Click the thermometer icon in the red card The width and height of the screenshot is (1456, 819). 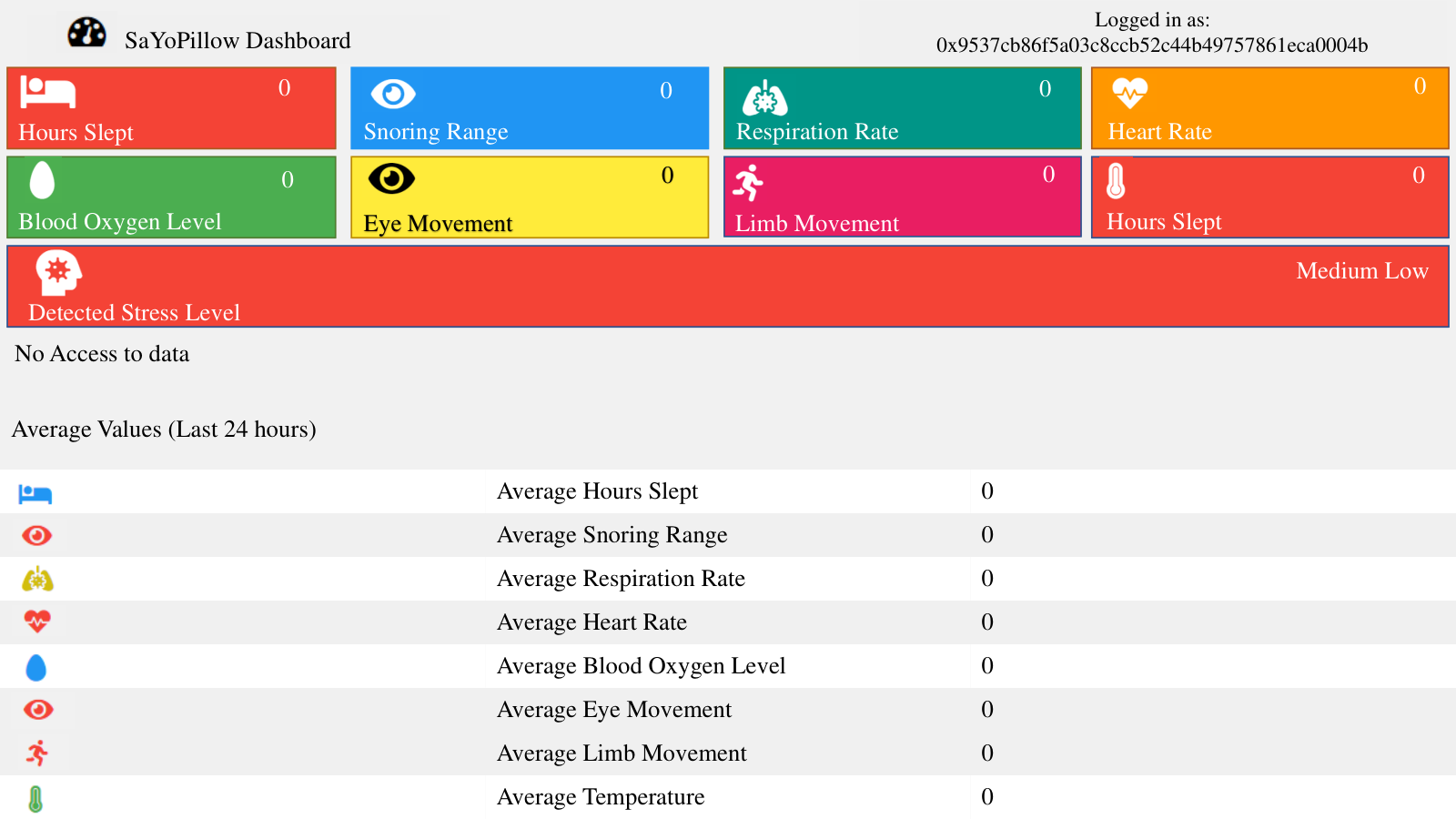[x=1116, y=179]
